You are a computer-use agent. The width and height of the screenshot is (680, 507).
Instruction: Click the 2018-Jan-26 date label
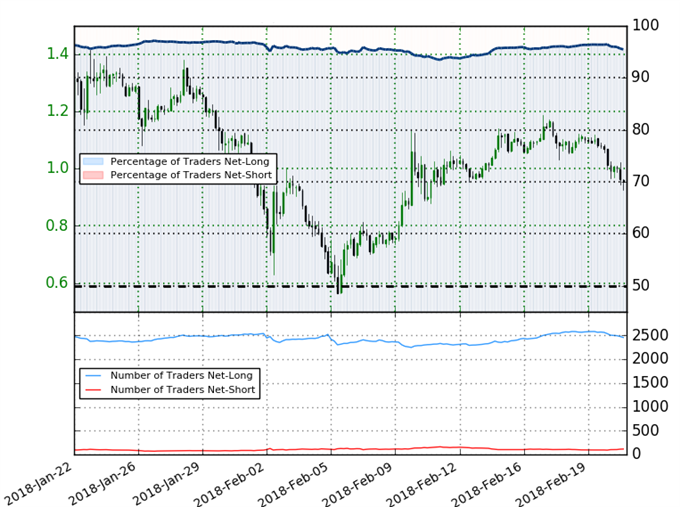[x=102, y=483]
